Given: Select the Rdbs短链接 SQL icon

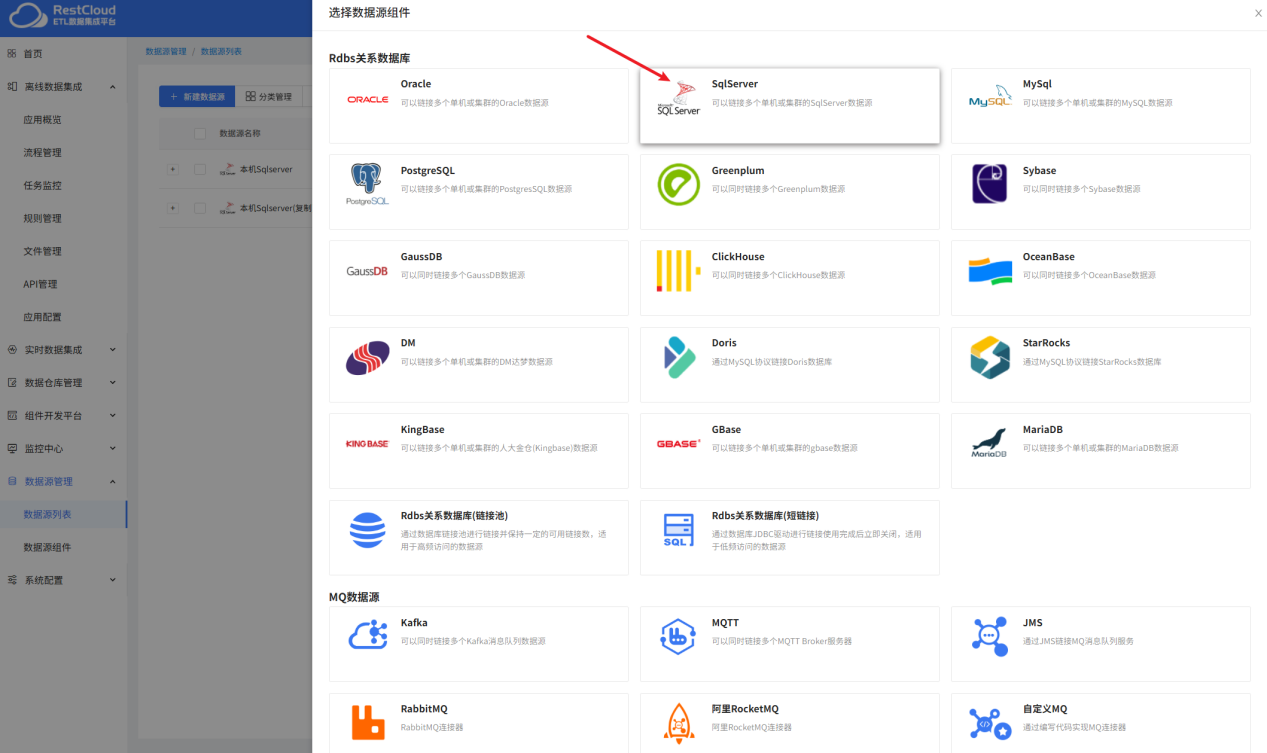Looking at the screenshot, I should (x=679, y=530).
